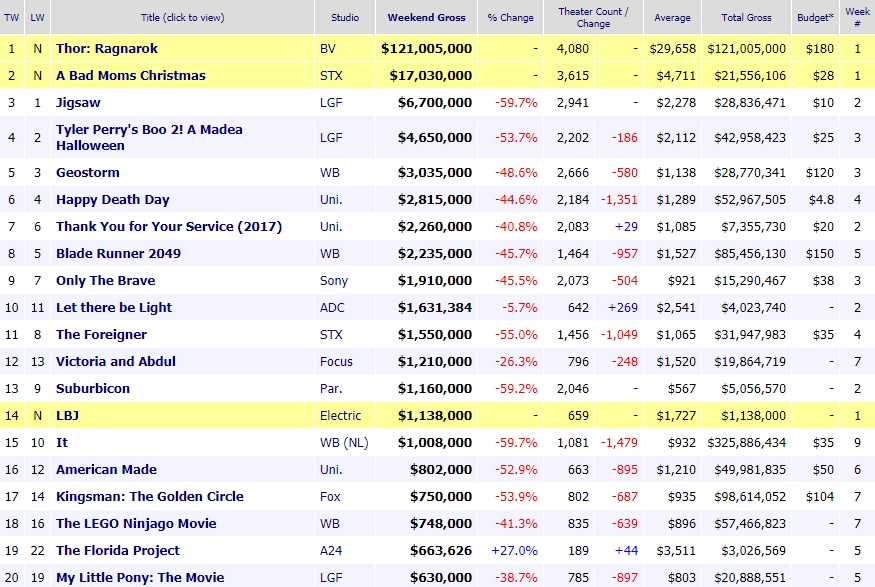Select the -5.7% change value
This screenshot has width=875, height=587.
(x=520, y=307)
